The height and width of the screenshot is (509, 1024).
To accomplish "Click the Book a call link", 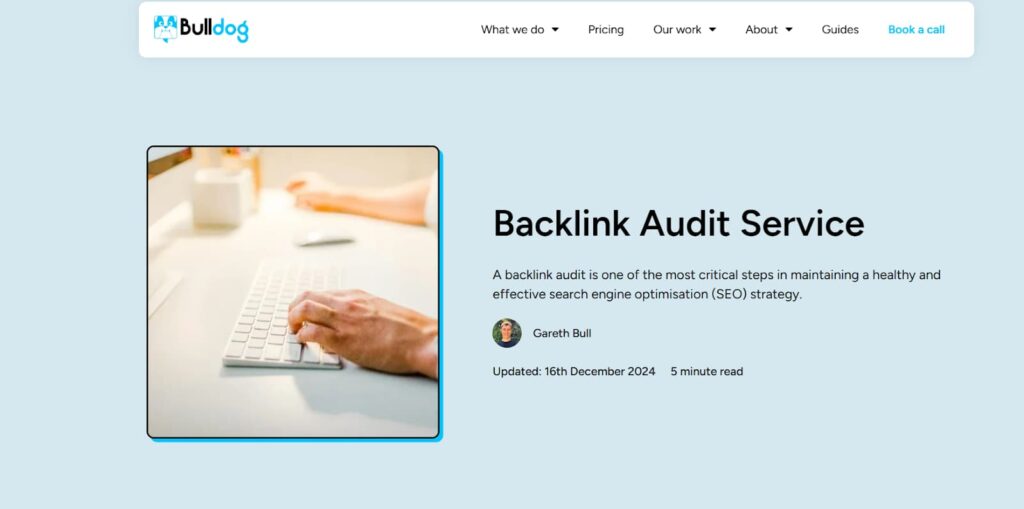I will click(x=916, y=29).
